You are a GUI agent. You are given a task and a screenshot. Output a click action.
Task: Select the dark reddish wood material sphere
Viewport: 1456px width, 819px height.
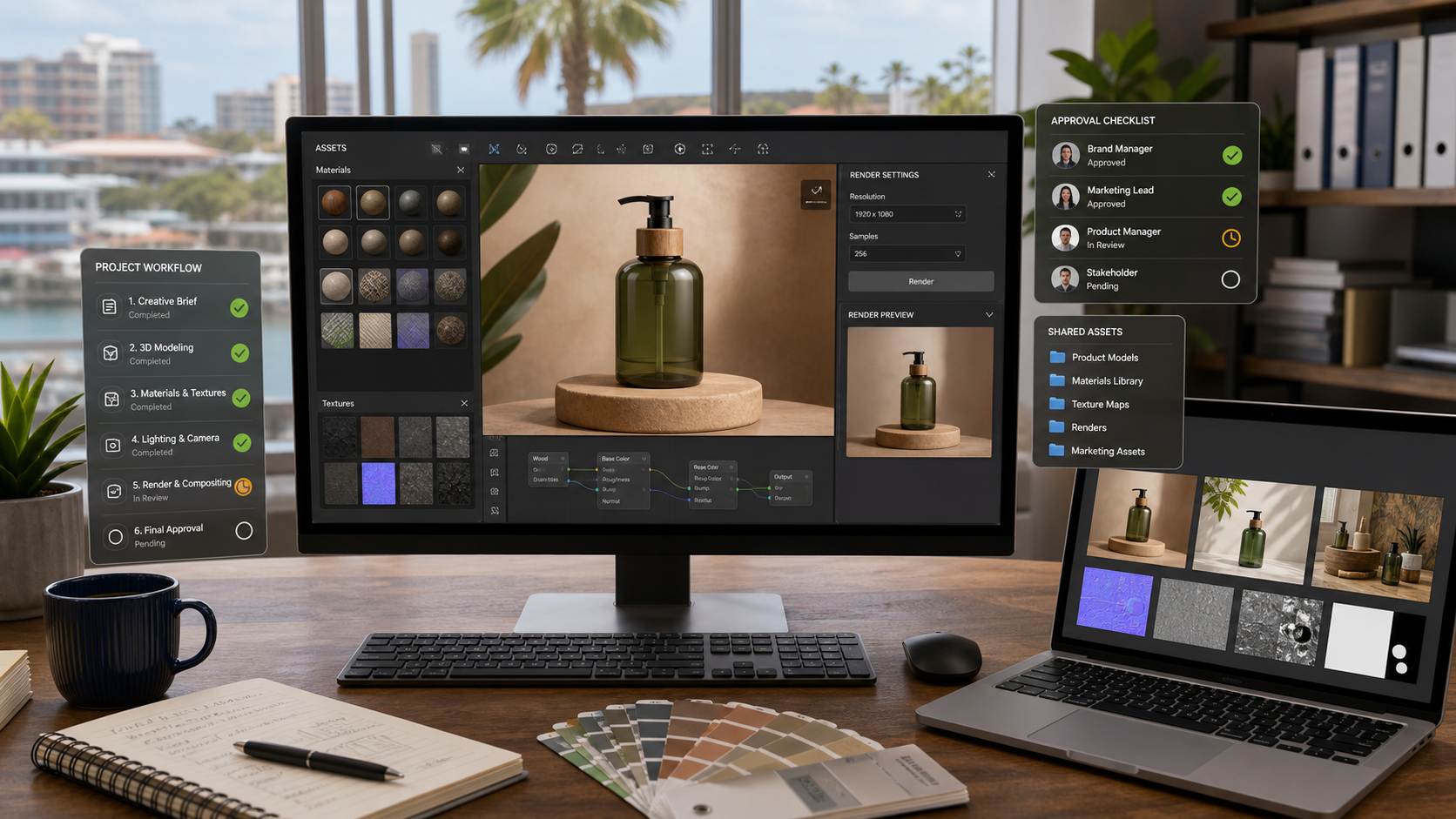[x=334, y=202]
